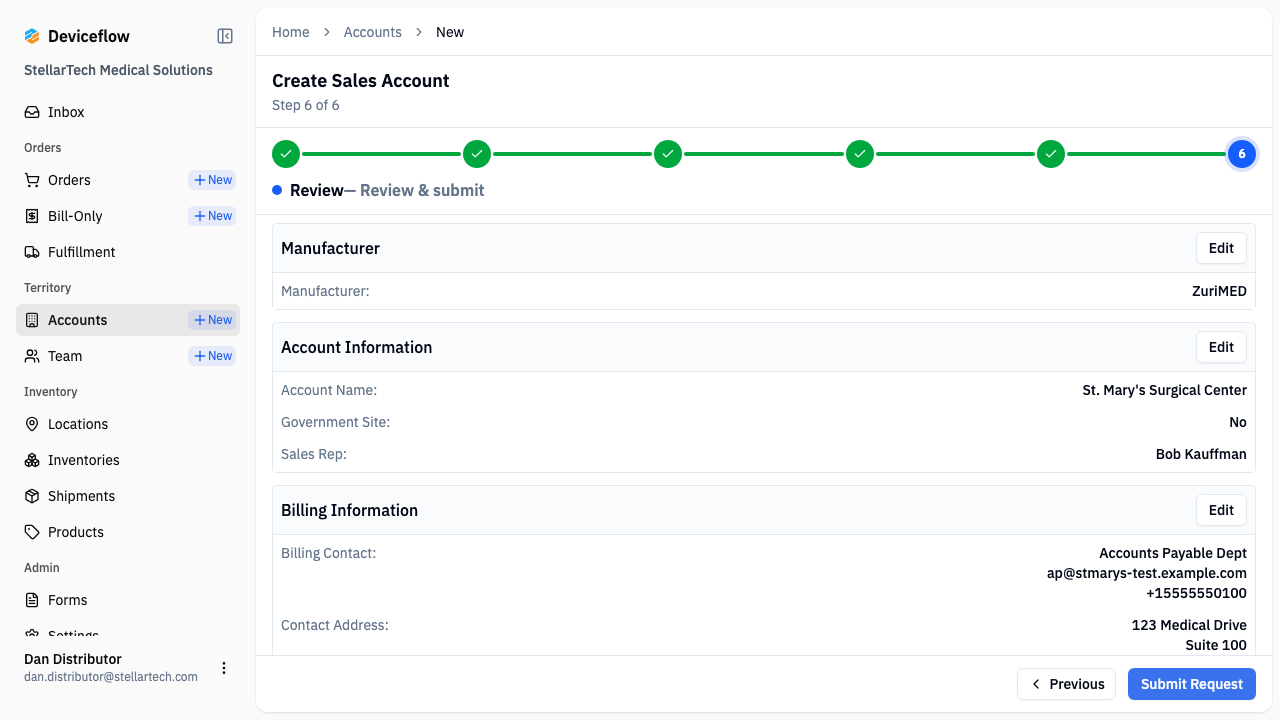Open the Inbox tray icon

tap(32, 112)
